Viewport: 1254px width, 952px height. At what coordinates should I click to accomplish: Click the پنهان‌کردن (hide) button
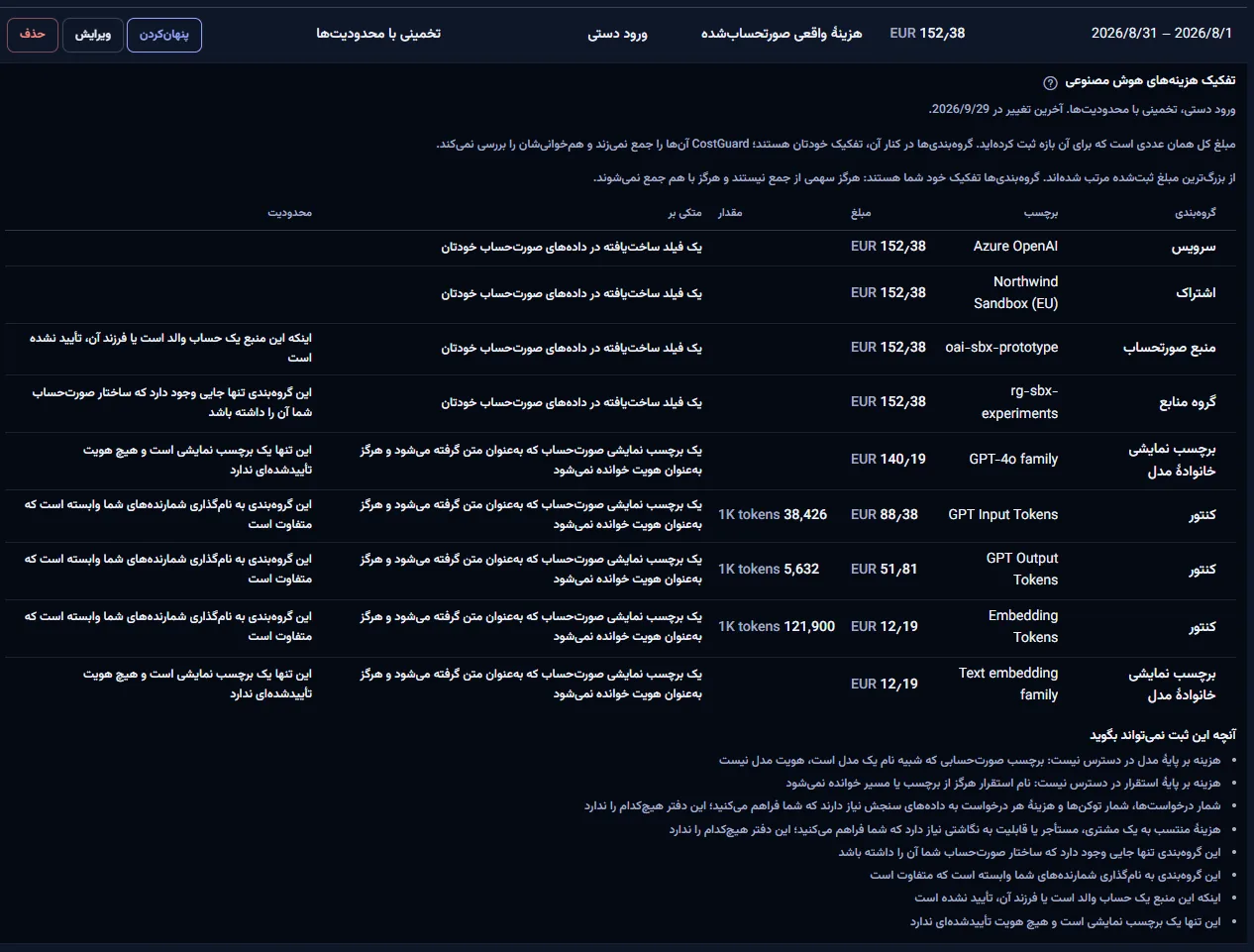(x=164, y=35)
